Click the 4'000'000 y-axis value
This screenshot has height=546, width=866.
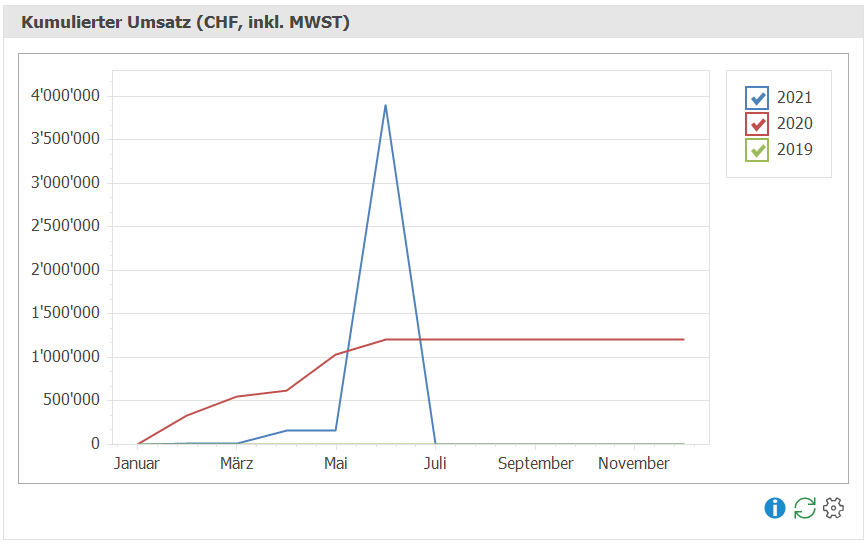tap(65, 96)
